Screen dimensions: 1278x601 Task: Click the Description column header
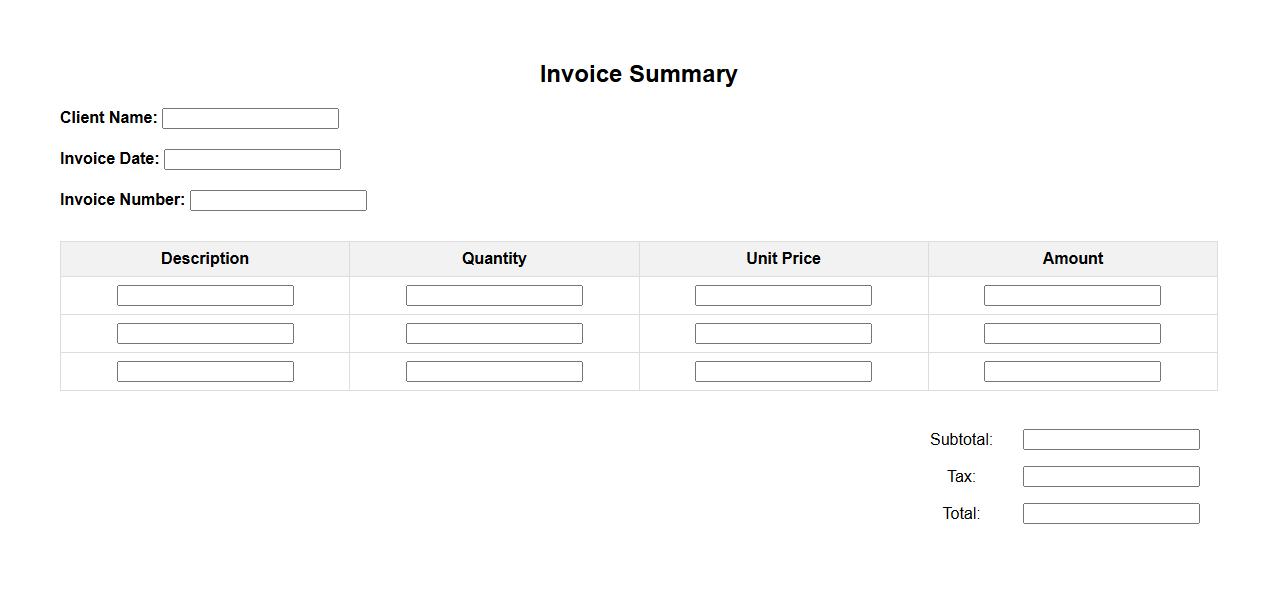coord(205,258)
